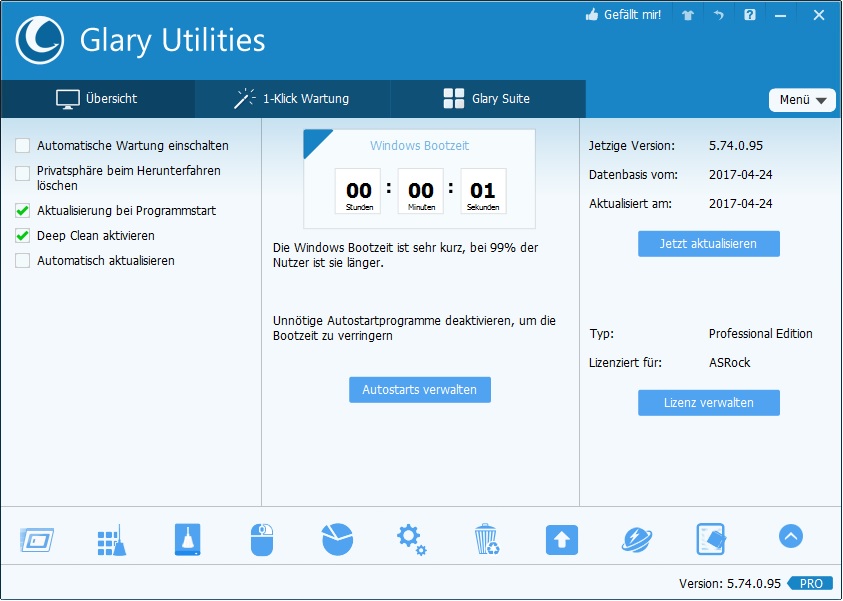The width and height of the screenshot is (843, 601).
Task: Minimize the Glary Utilities window
Action: click(x=780, y=16)
